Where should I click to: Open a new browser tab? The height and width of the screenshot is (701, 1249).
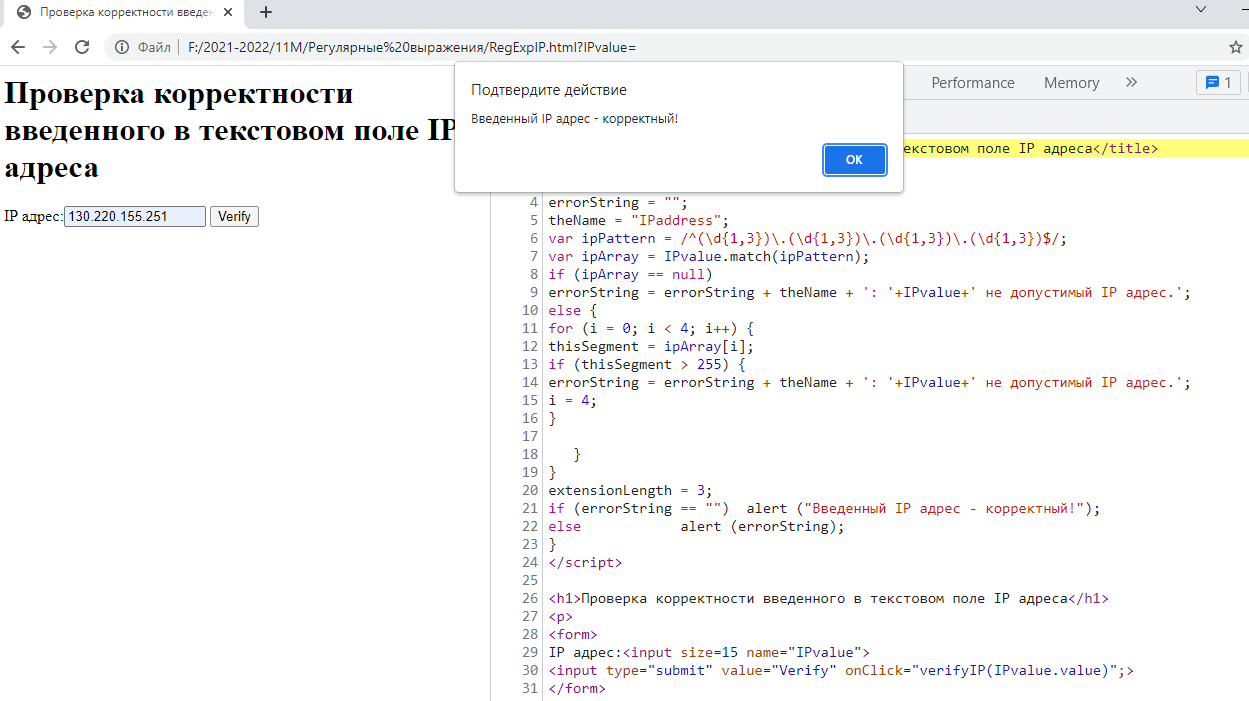pyautogui.click(x=266, y=13)
